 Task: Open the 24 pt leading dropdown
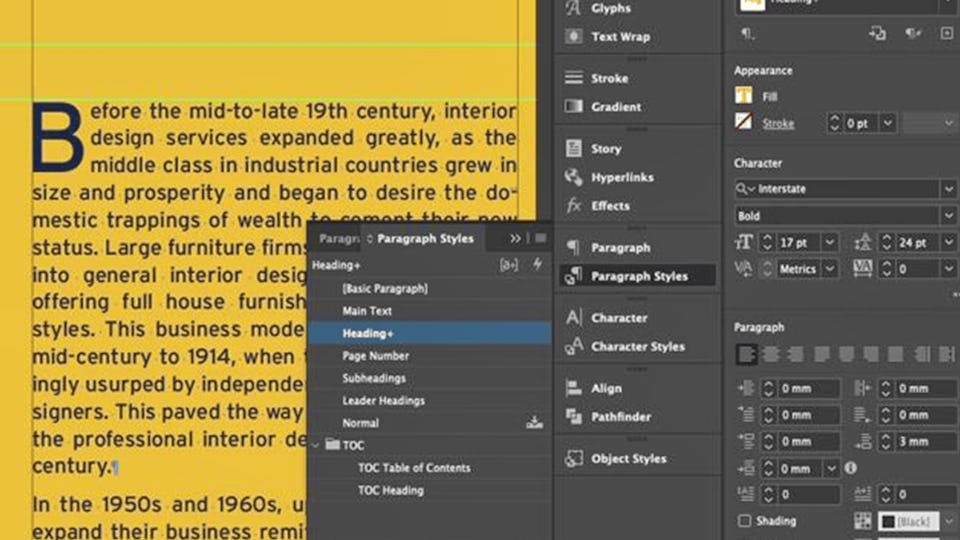tap(948, 242)
